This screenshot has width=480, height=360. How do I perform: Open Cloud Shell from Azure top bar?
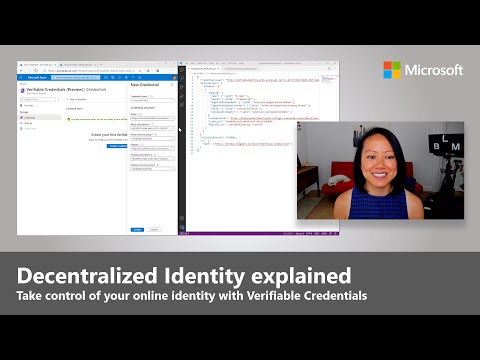106,77
